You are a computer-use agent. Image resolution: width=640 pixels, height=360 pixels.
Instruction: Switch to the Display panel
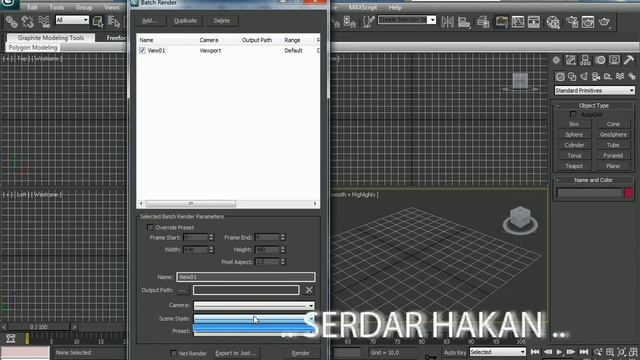tap(614, 60)
